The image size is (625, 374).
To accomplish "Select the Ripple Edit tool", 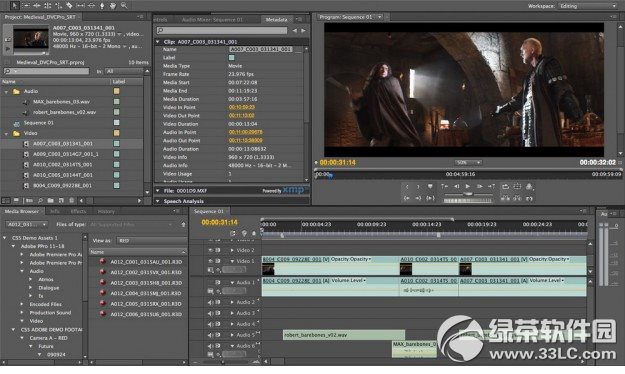I will (x=37, y=6).
